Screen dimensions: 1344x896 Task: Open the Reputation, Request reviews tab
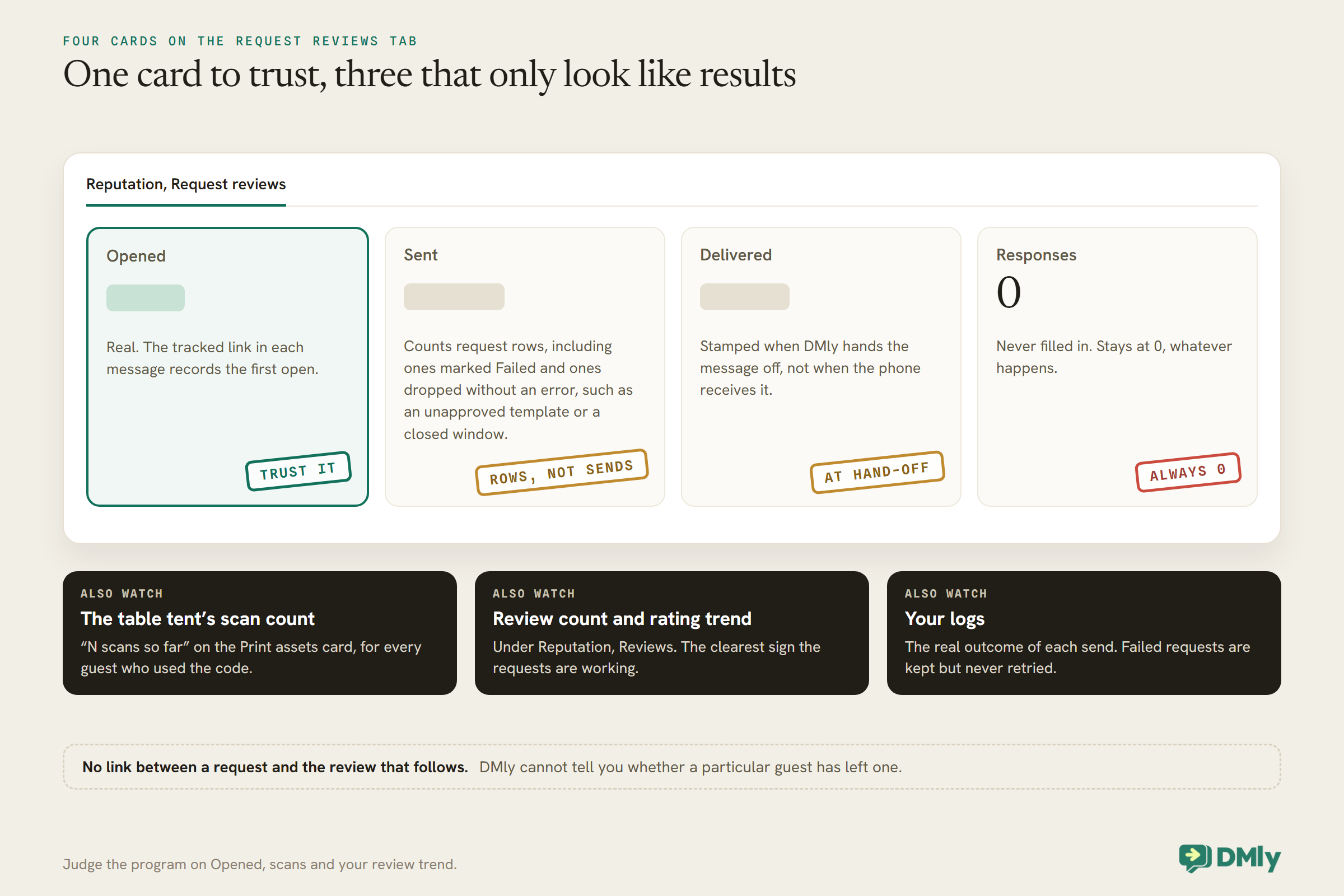(x=186, y=185)
